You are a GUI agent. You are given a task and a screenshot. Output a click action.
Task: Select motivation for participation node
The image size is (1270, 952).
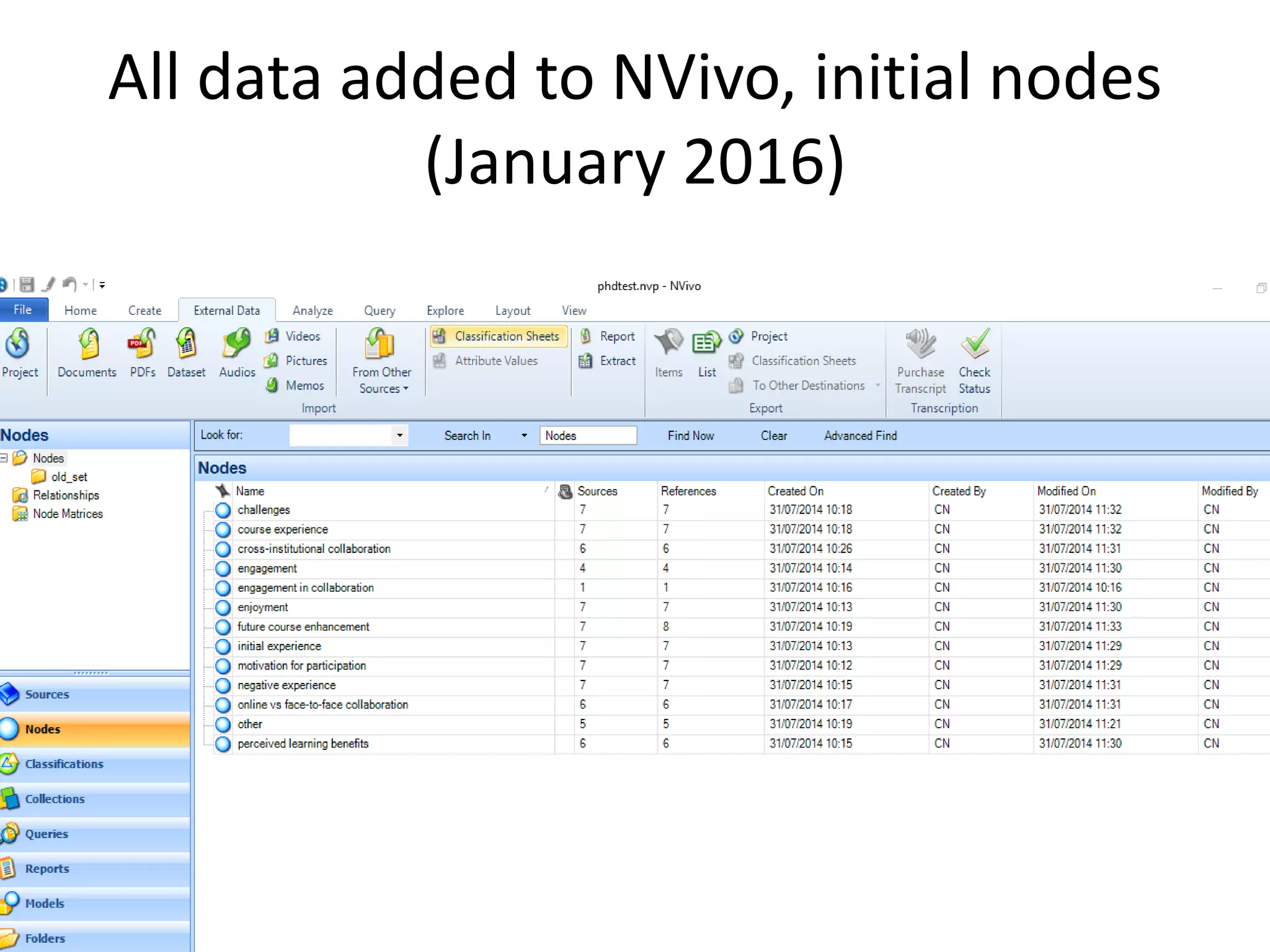click(x=301, y=666)
